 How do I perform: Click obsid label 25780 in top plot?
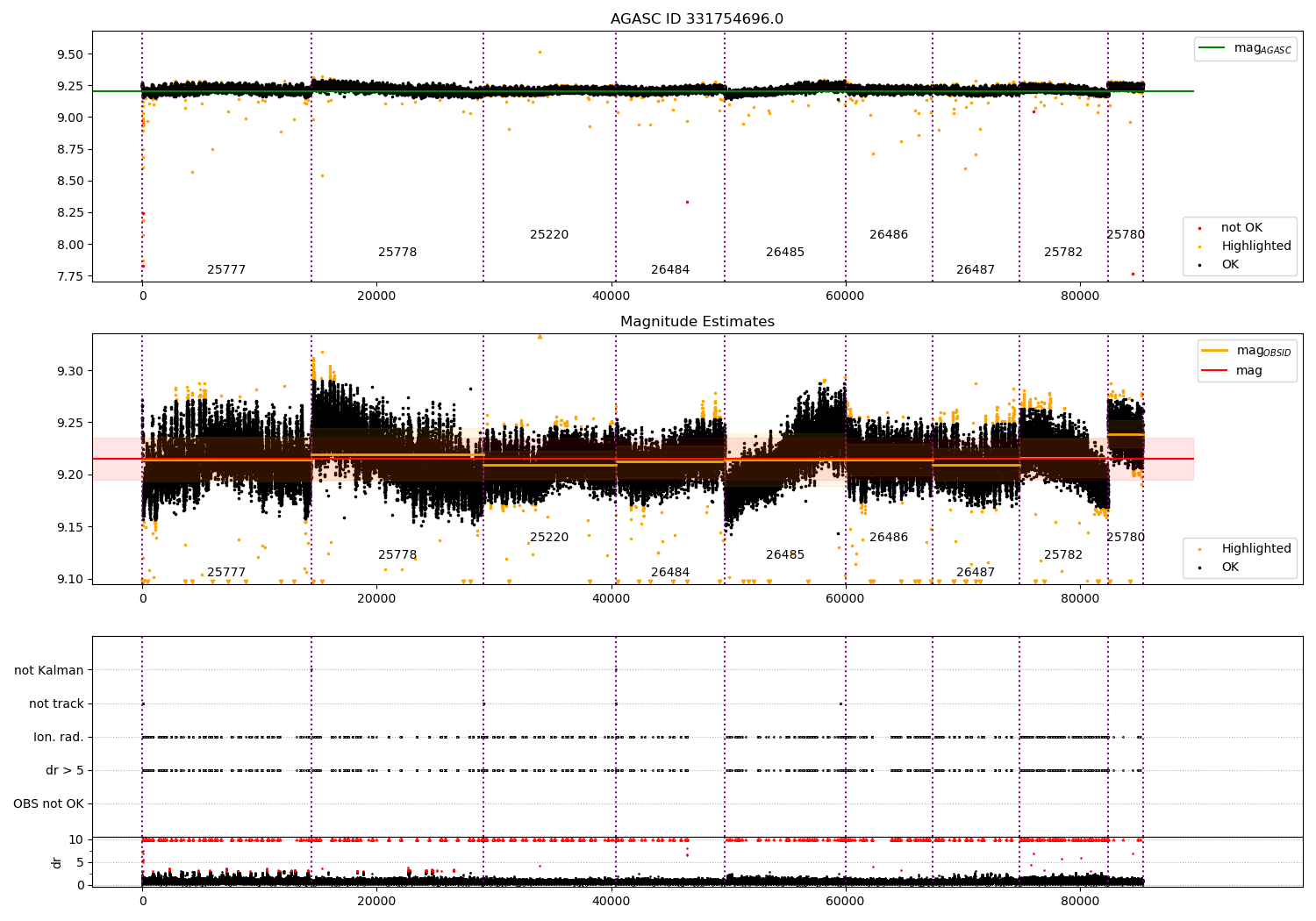(x=1126, y=235)
